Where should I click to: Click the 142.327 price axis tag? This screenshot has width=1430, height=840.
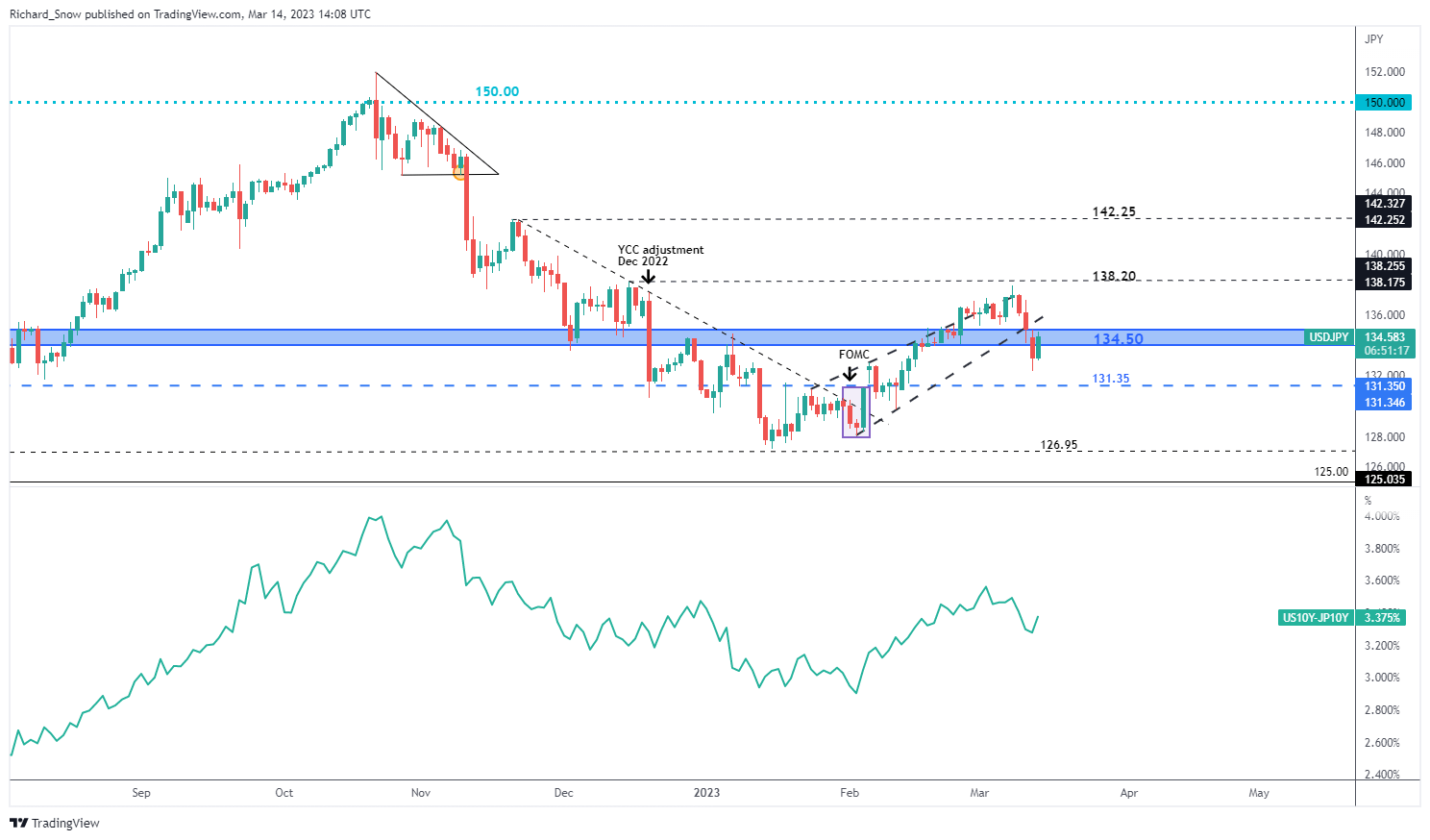(1384, 204)
